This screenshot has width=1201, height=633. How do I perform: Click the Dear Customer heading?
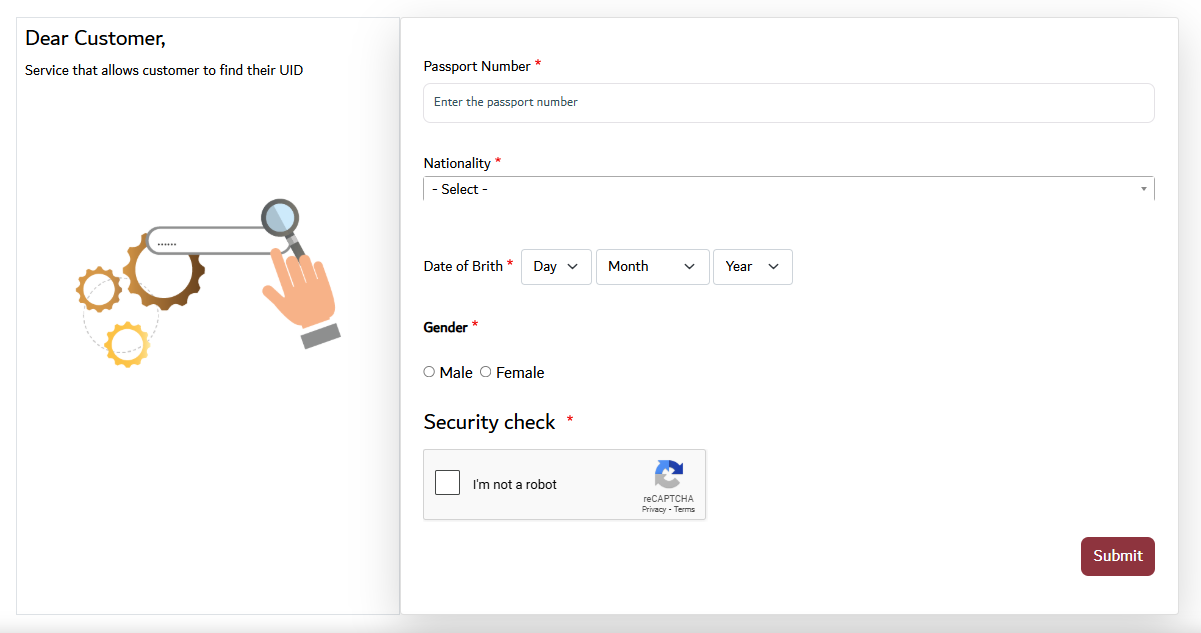coord(95,38)
